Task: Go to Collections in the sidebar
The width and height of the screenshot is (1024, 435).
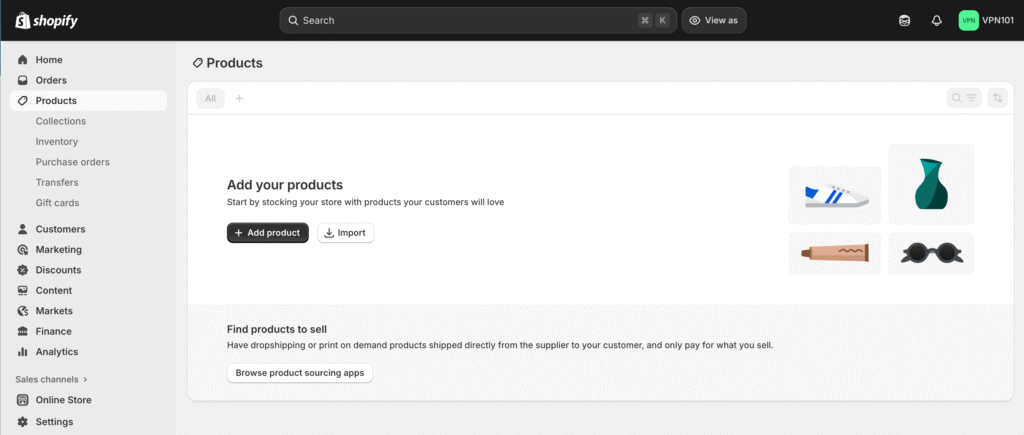Action: tap(60, 121)
